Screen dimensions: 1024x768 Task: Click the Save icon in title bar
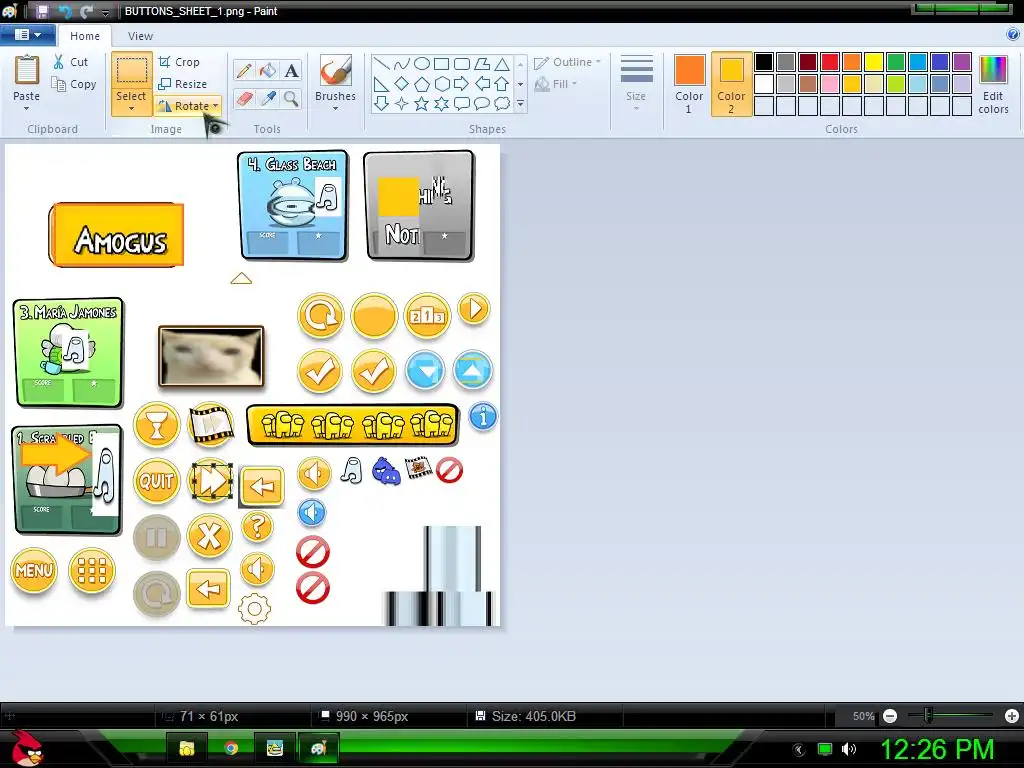[42, 11]
